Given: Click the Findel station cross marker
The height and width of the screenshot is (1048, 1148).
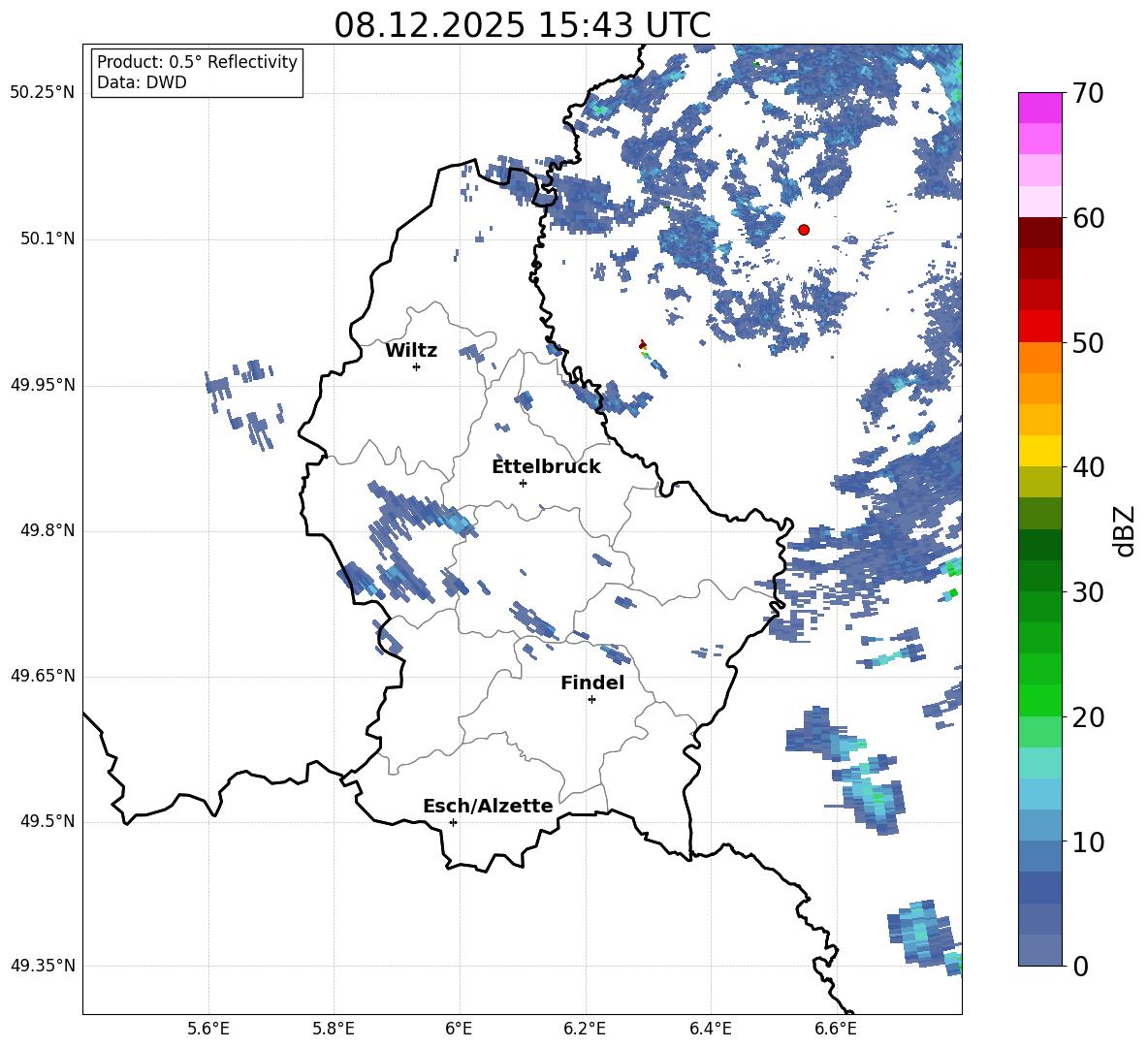Looking at the screenshot, I should pyautogui.click(x=591, y=700).
